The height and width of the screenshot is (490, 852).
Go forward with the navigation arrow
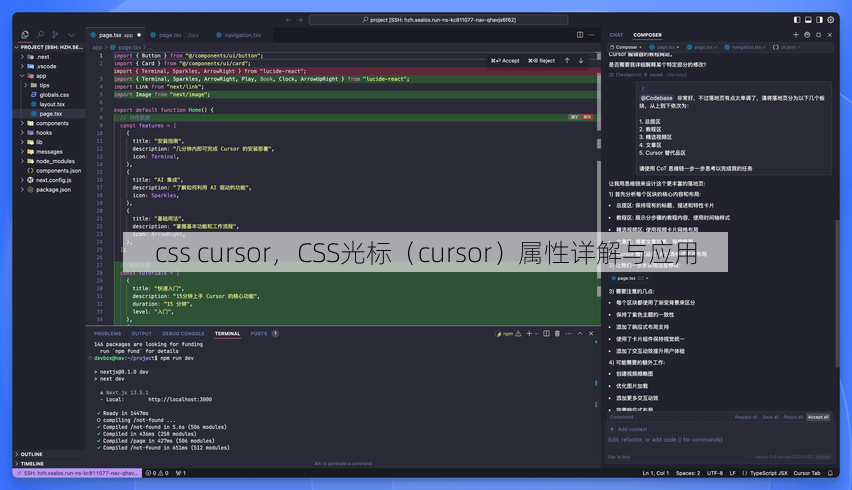pos(300,20)
